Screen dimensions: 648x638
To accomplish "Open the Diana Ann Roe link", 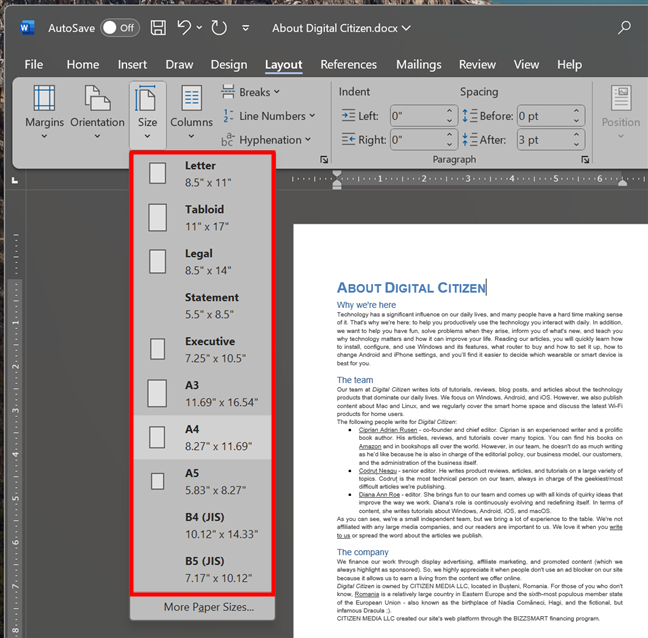I will [379, 495].
